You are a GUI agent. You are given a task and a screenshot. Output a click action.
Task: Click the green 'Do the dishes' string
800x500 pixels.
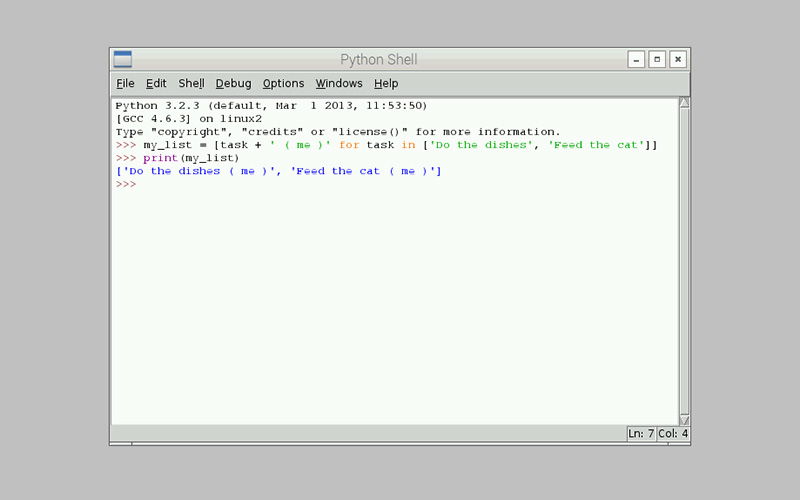(x=481, y=145)
